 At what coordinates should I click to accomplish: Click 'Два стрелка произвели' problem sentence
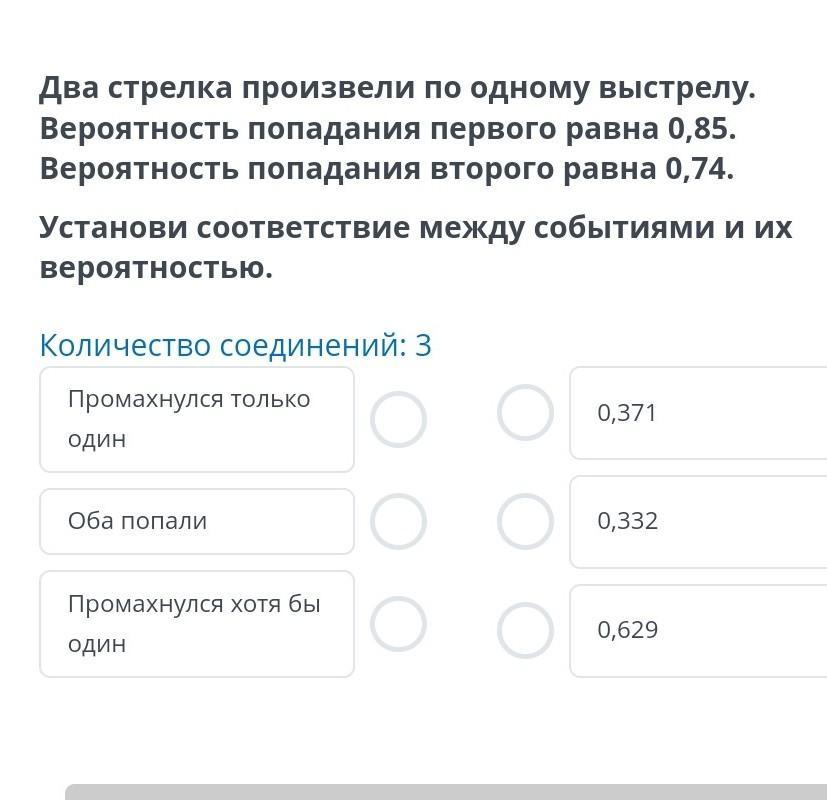398,88
